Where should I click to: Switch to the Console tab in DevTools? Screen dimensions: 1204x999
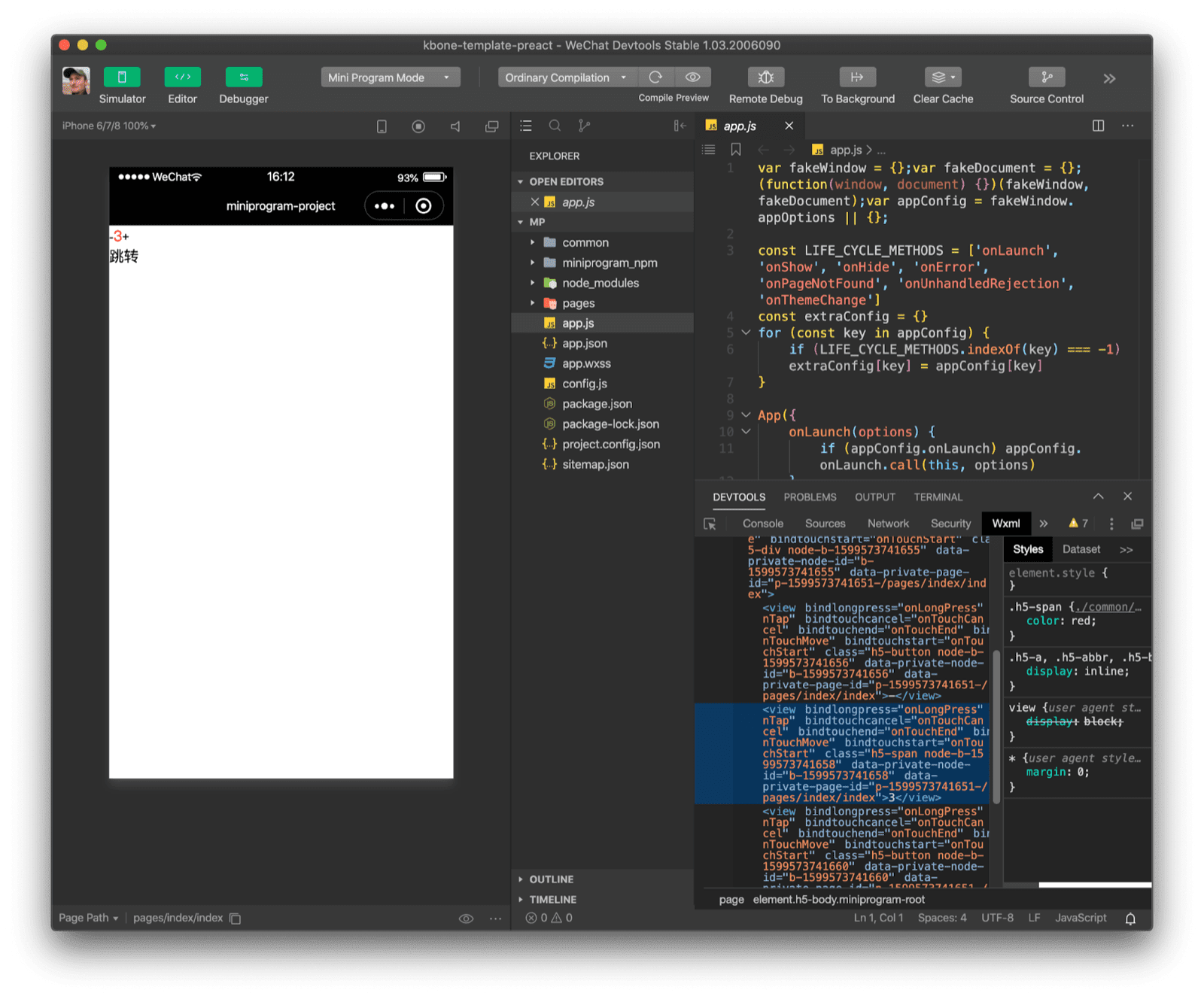(x=762, y=523)
